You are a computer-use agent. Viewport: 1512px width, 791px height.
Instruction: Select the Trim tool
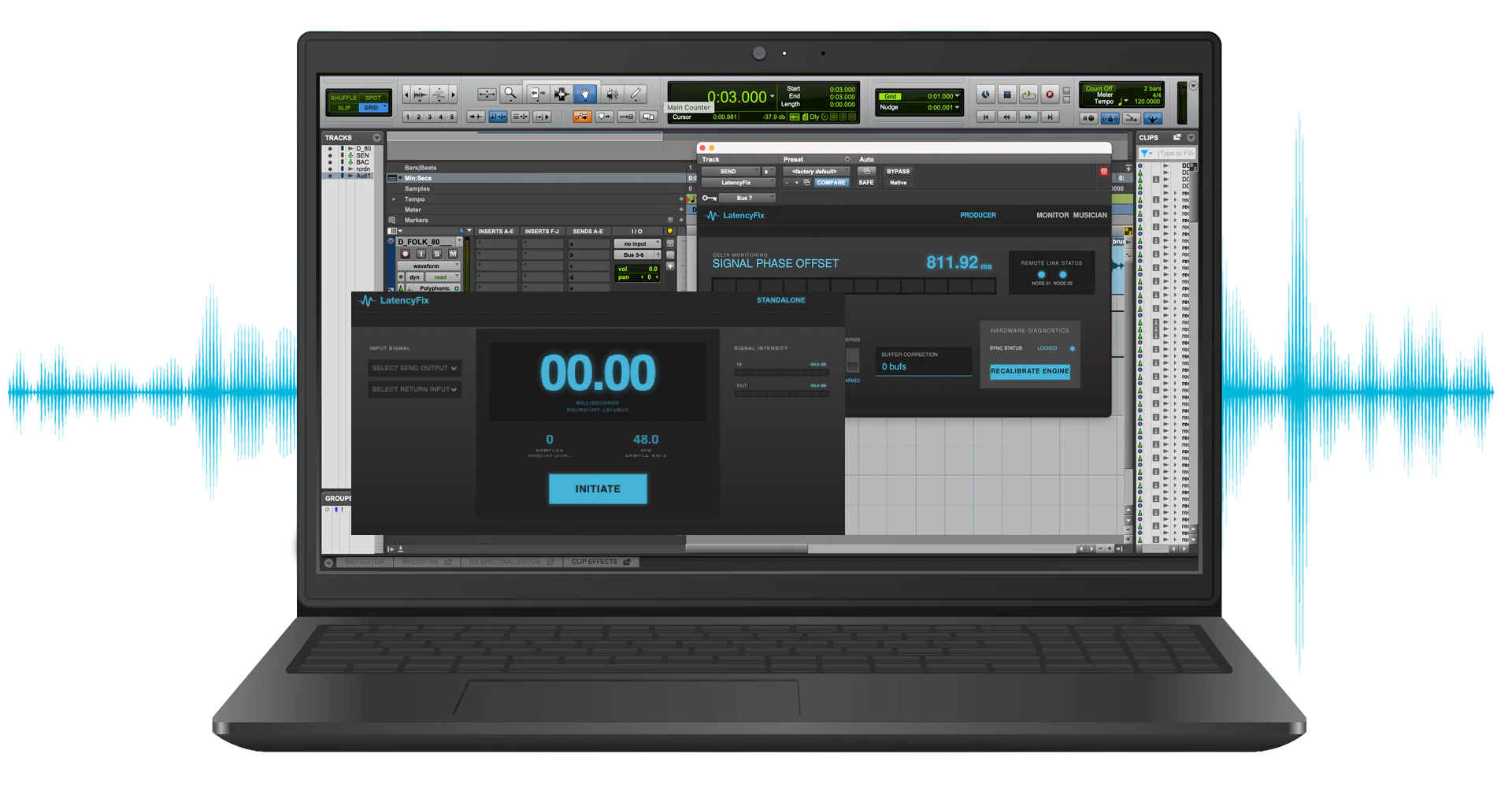pyautogui.click(x=539, y=95)
